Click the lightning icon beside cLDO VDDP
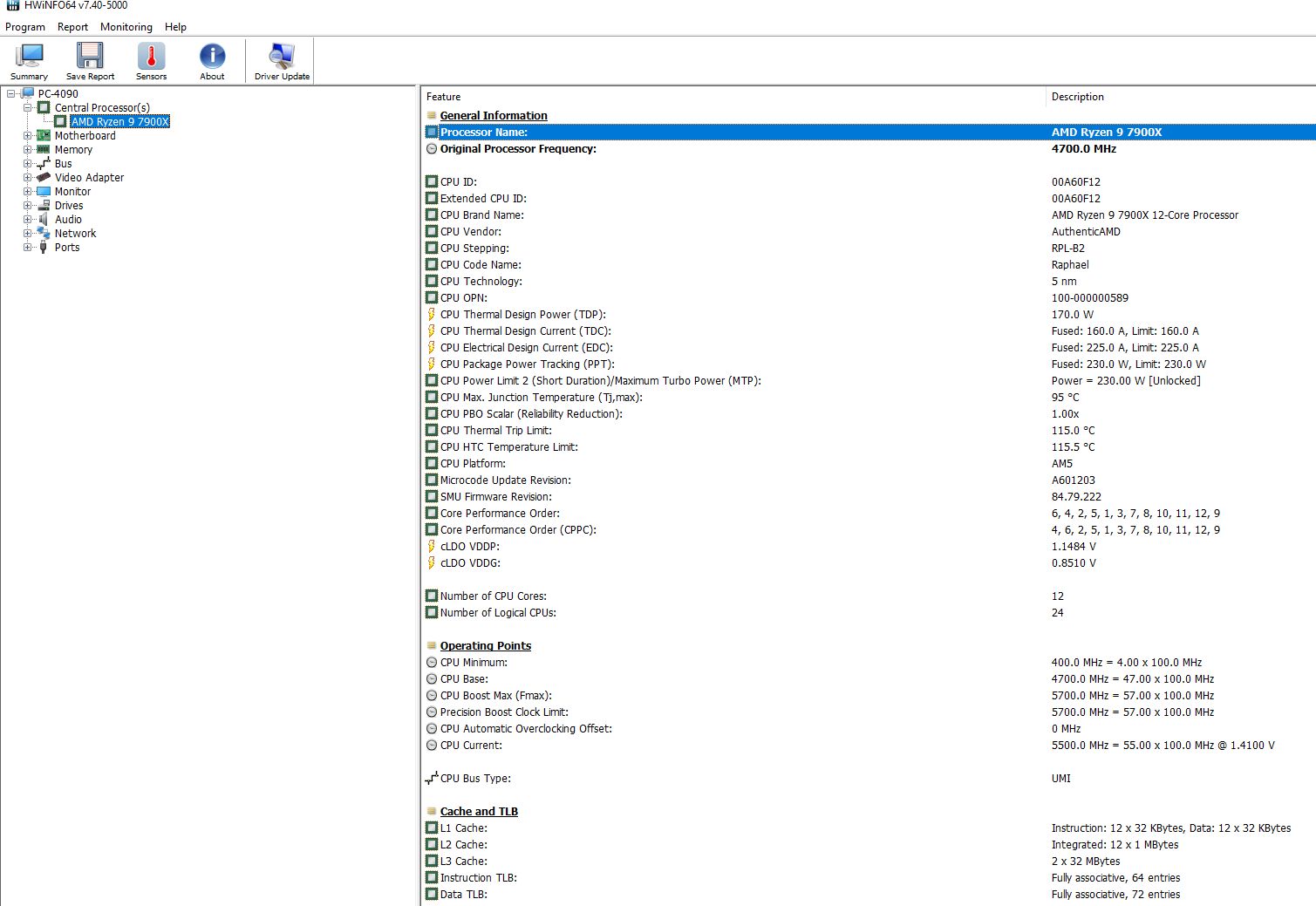Viewport: 1316px width, 906px height. 431,546
